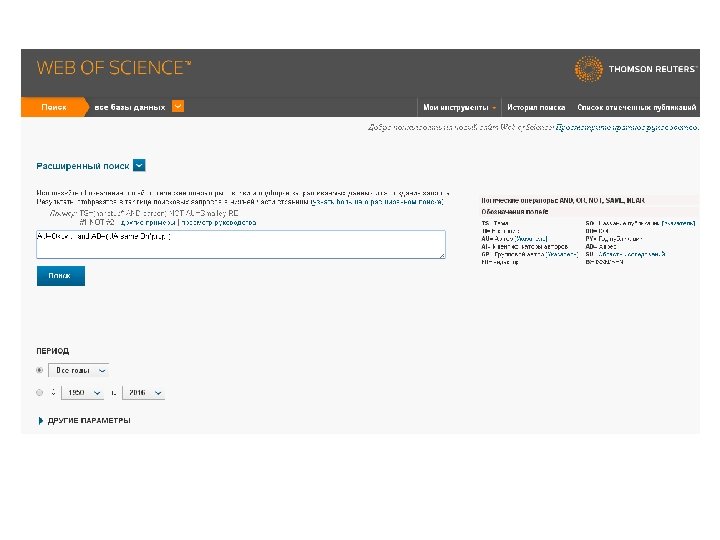Click the blue Поиск button

pyautogui.click(x=61, y=276)
